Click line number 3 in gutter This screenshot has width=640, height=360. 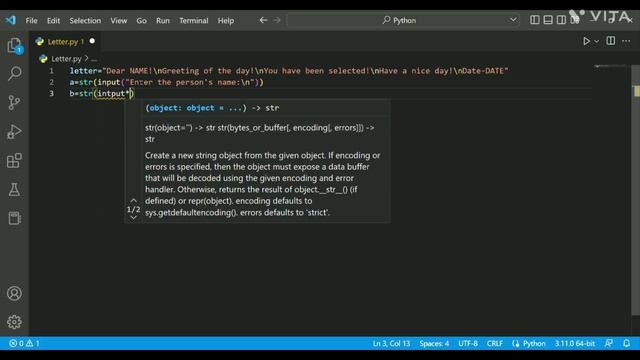(x=51, y=93)
